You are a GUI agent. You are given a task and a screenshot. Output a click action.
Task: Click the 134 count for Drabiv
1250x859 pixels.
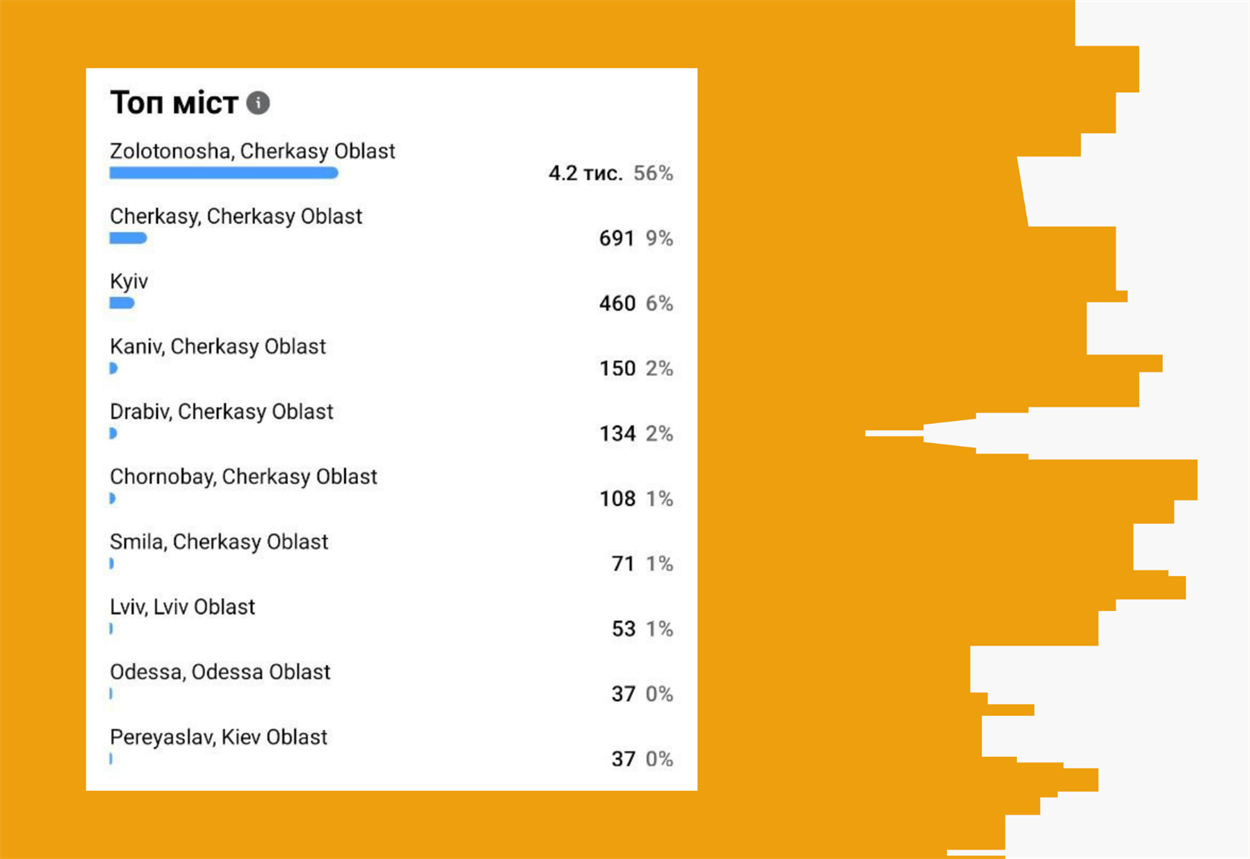click(617, 433)
